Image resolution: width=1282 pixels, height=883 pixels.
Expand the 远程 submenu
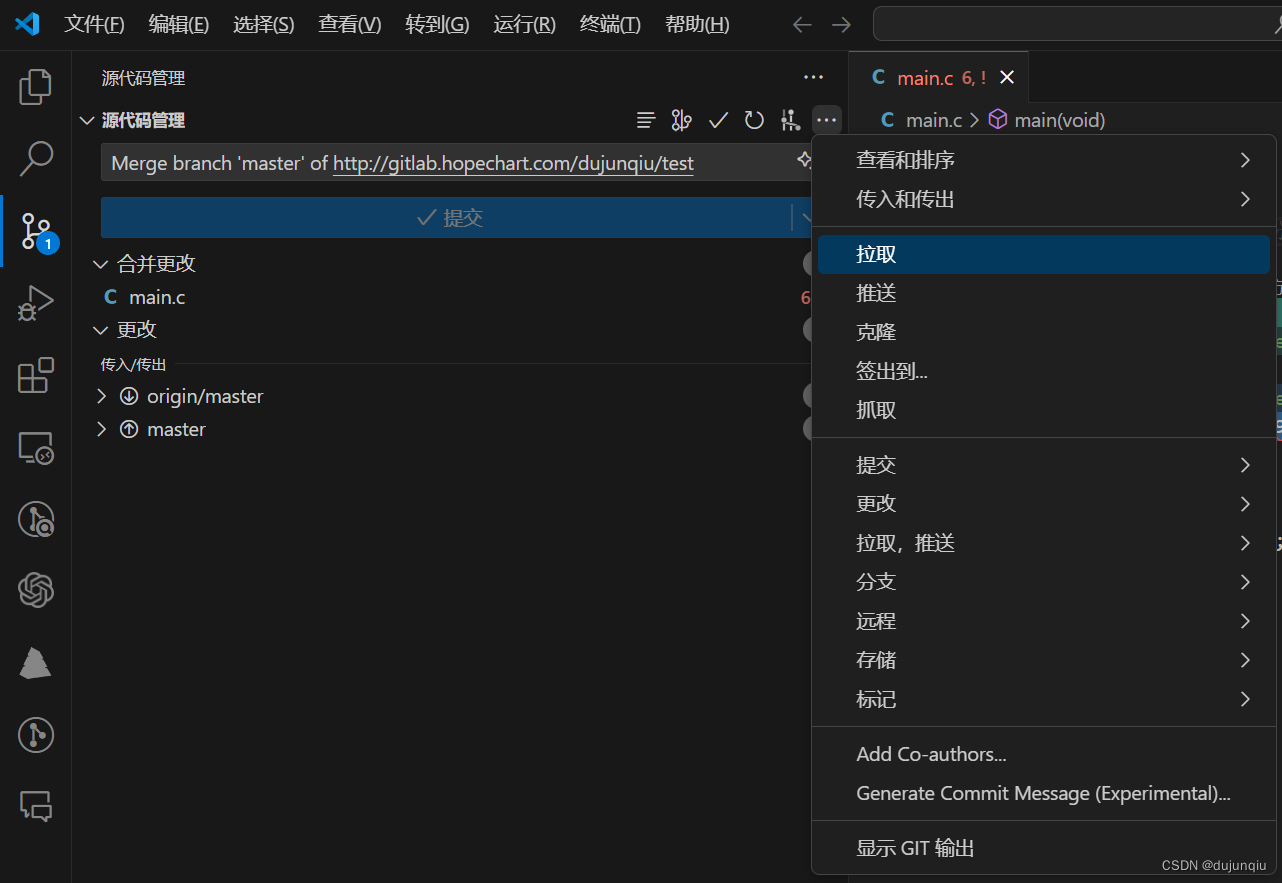tap(1044, 621)
